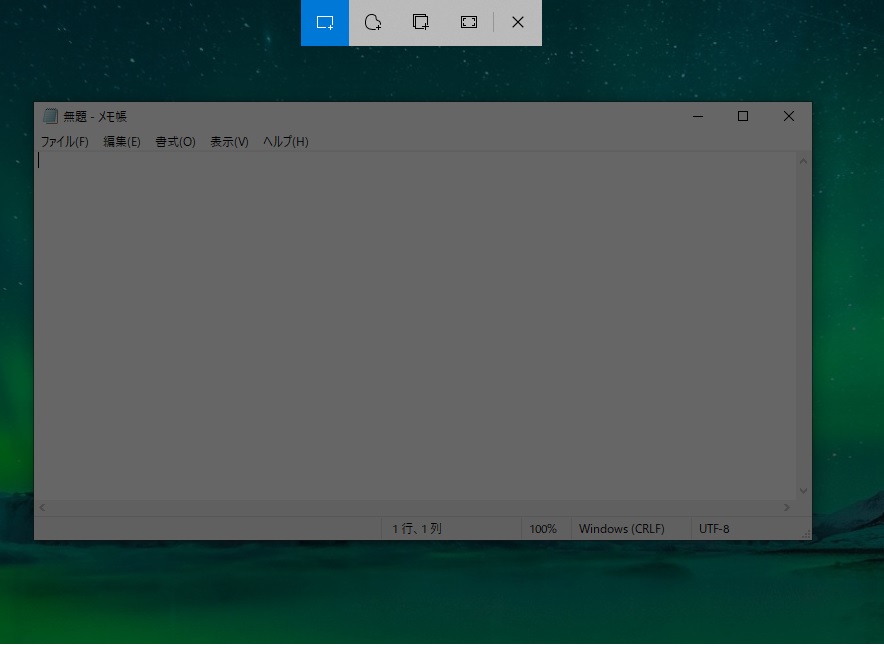Select the rectangular snip mode
The height and width of the screenshot is (648, 884).
pos(325,23)
